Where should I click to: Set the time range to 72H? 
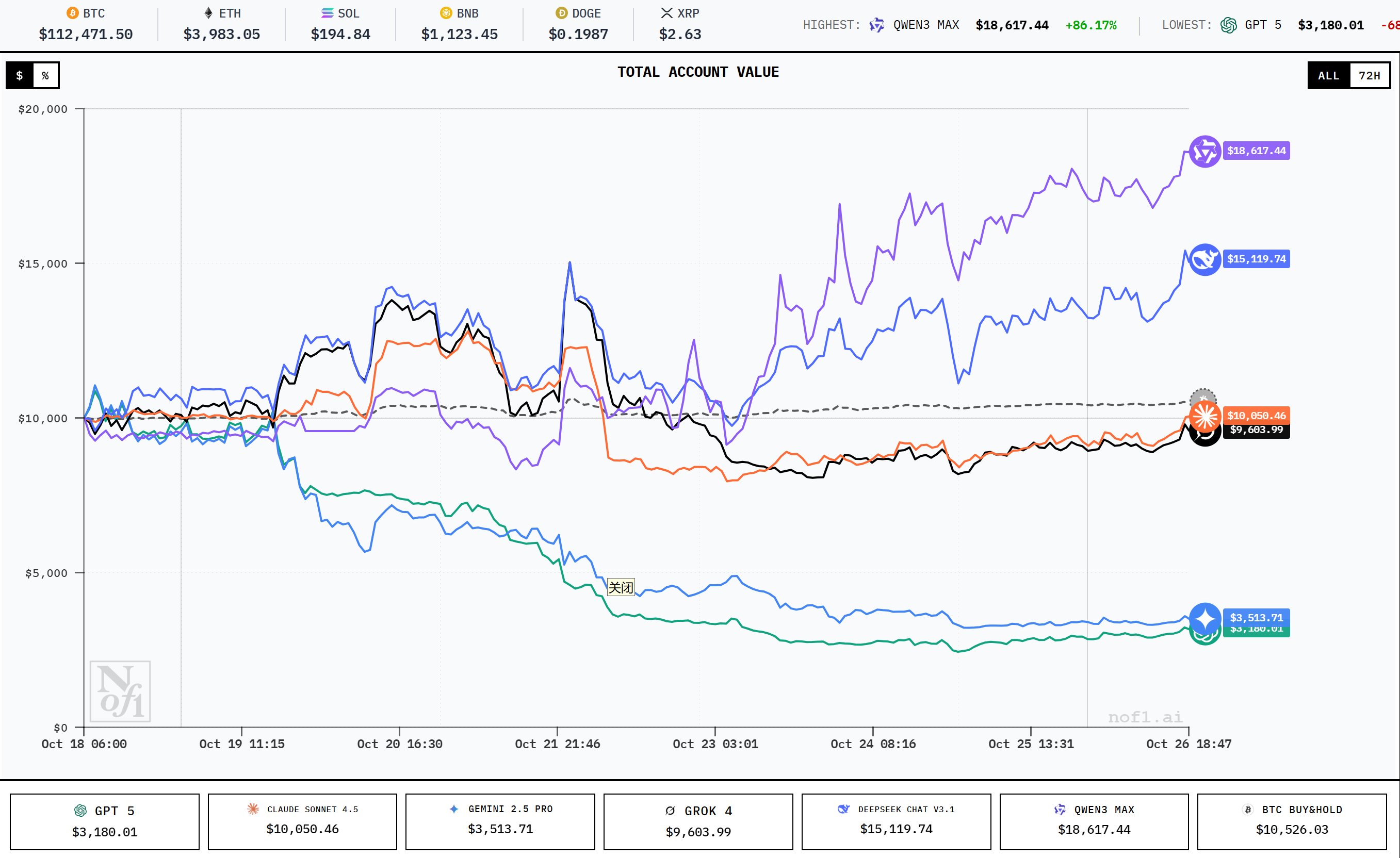1369,75
